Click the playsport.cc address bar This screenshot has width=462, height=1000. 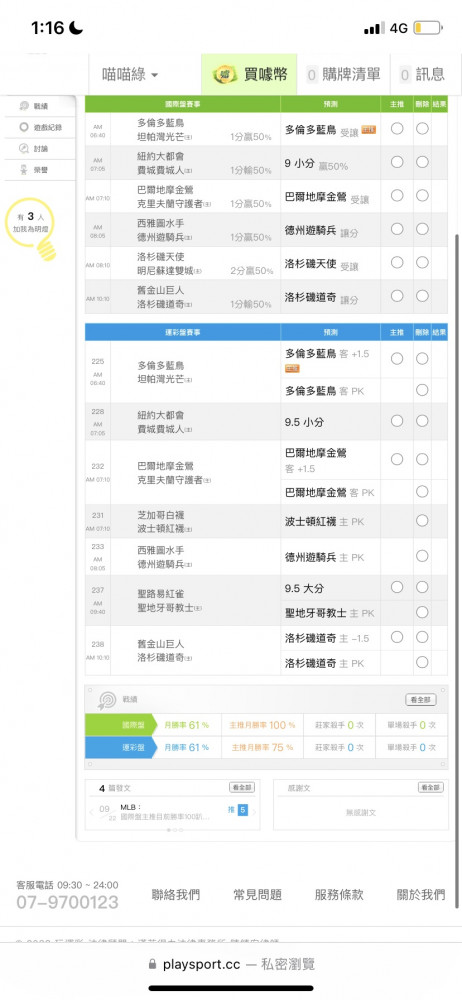[x=231, y=964]
